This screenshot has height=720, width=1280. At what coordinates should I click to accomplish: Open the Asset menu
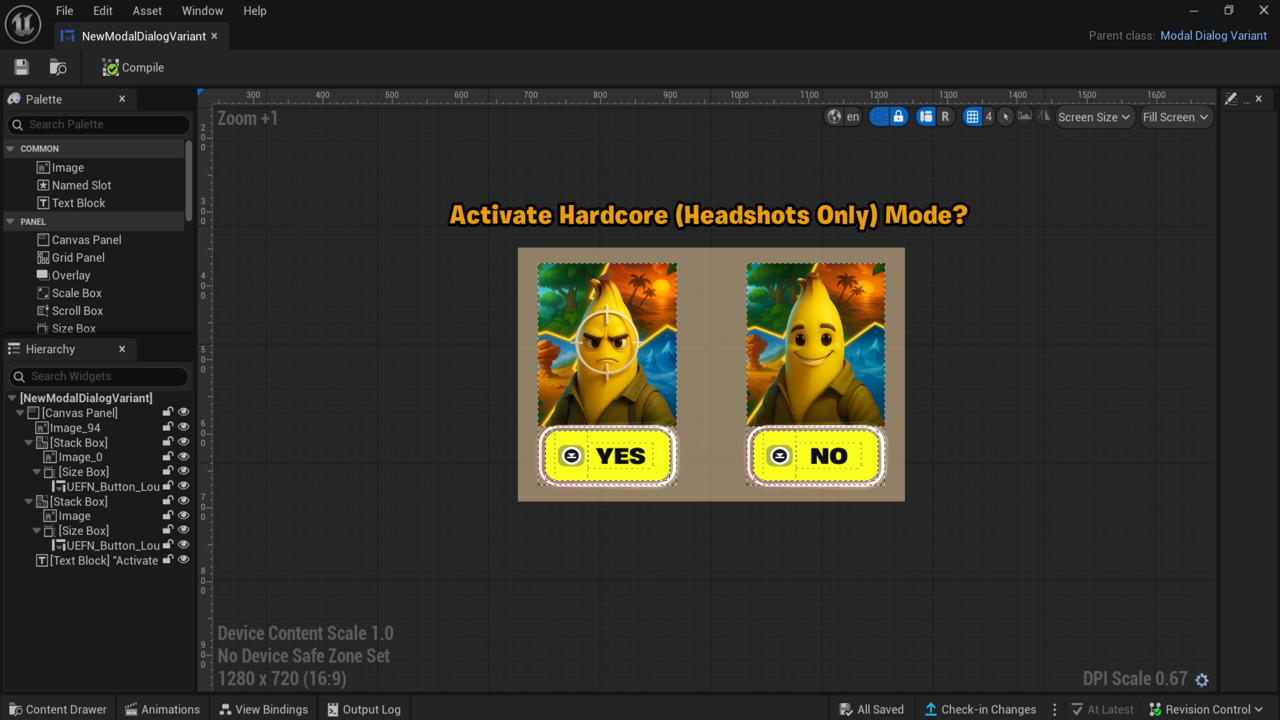click(x=147, y=11)
